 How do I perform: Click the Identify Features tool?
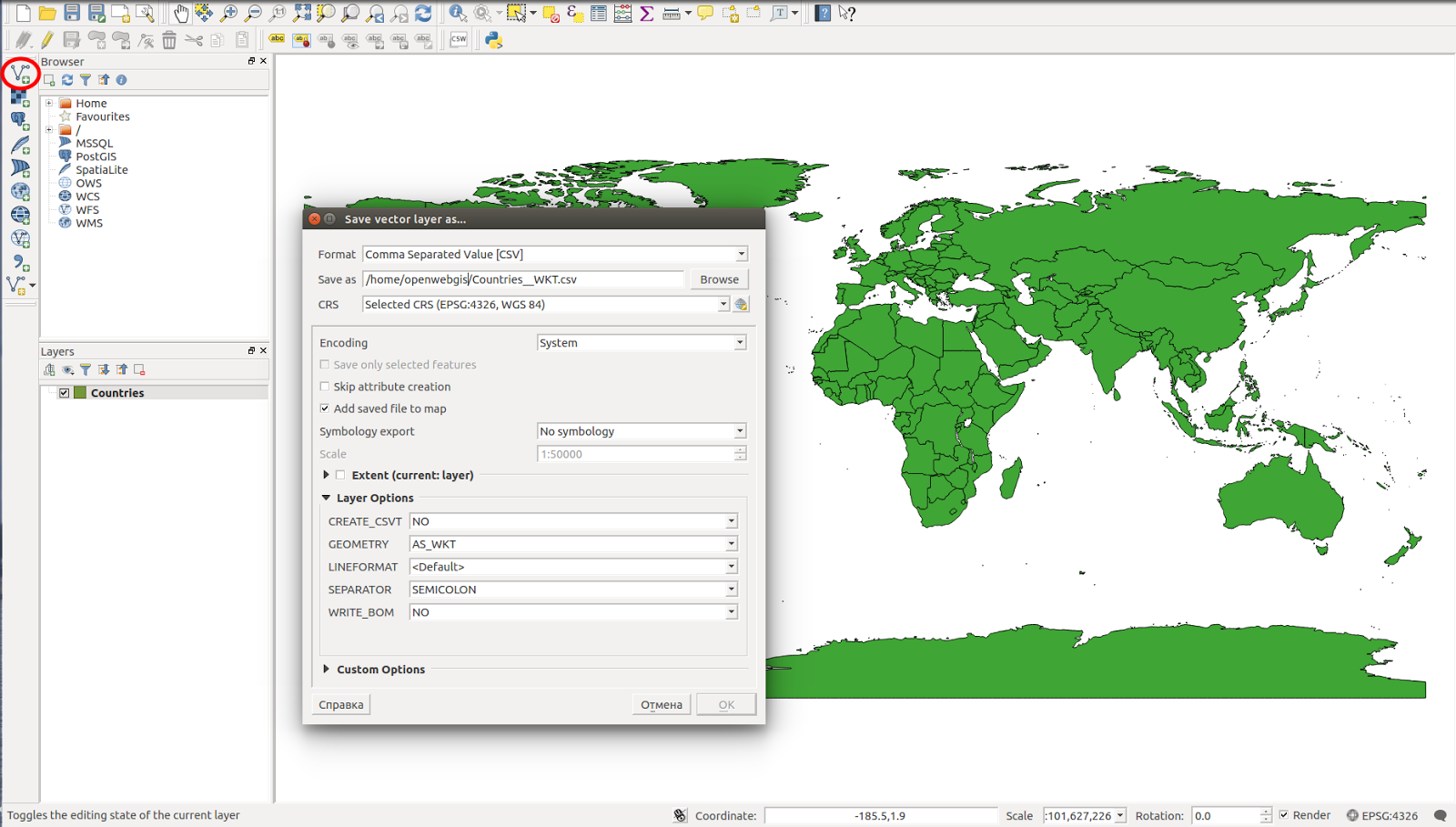pos(458,13)
